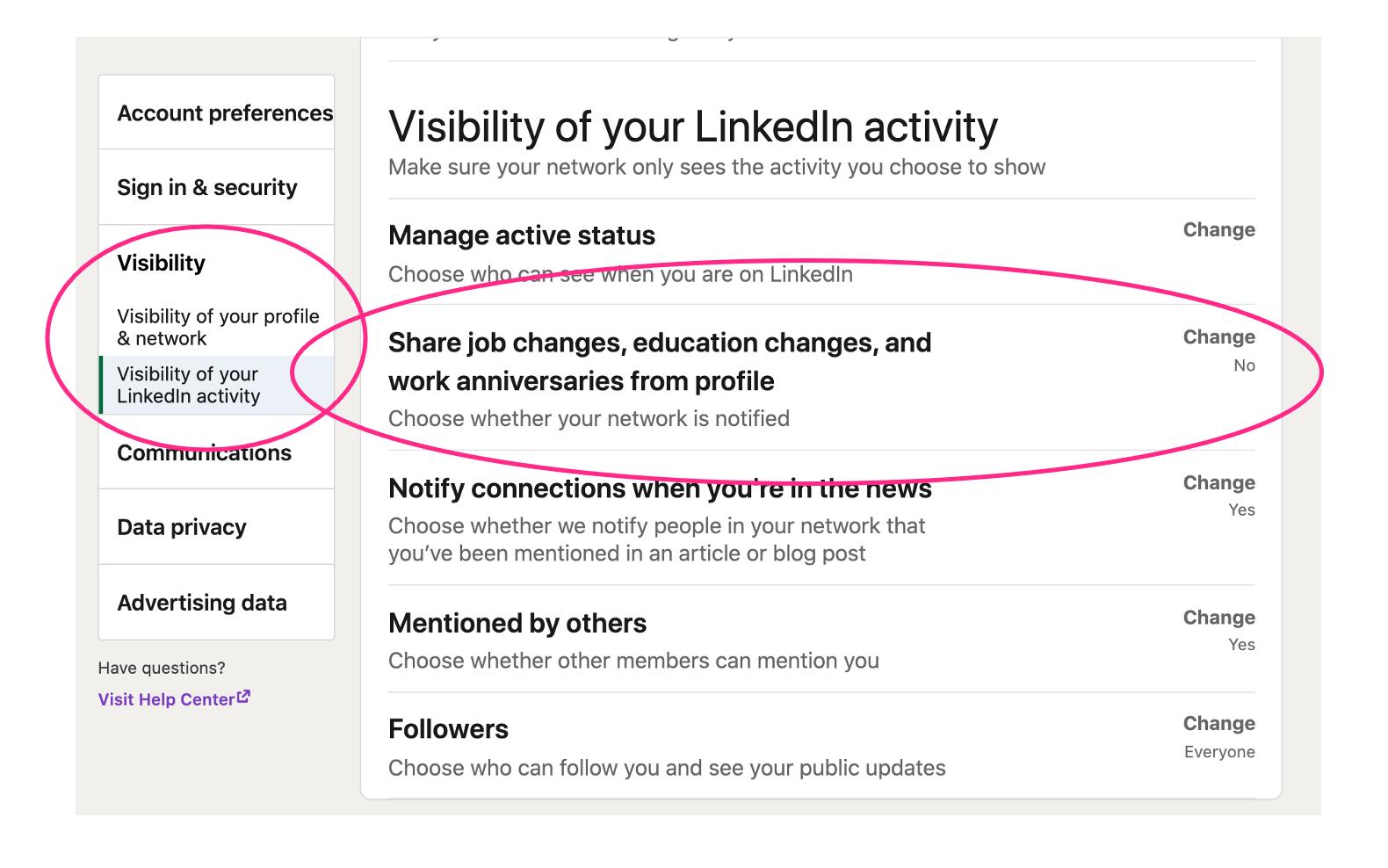Open the Manage active status heading
Image resolution: width=1388 pixels, height=868 pixels.
coord(522,235)
